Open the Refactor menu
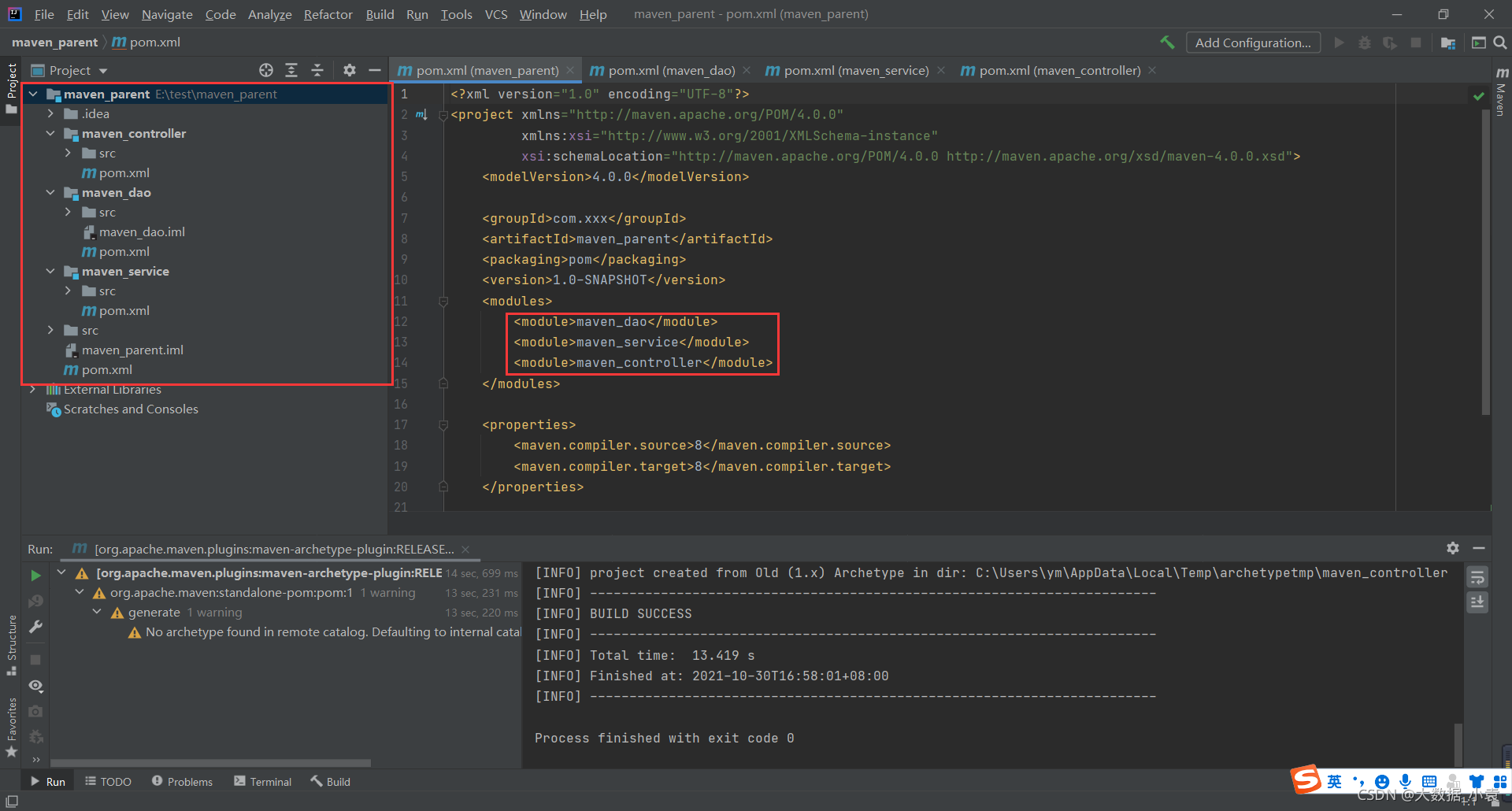The width and height of the screenshot is (1512, 811). 328,14
